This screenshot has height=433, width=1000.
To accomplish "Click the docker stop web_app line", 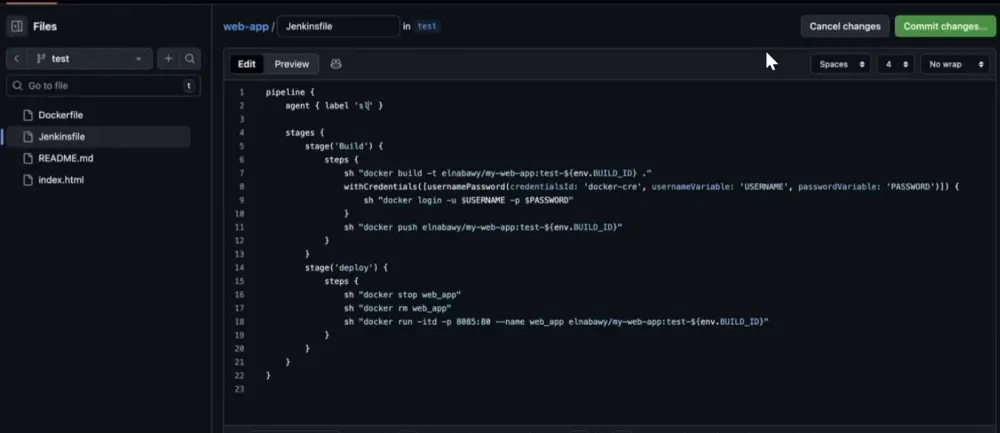I will pyautogui.click(x=402, y=295).
